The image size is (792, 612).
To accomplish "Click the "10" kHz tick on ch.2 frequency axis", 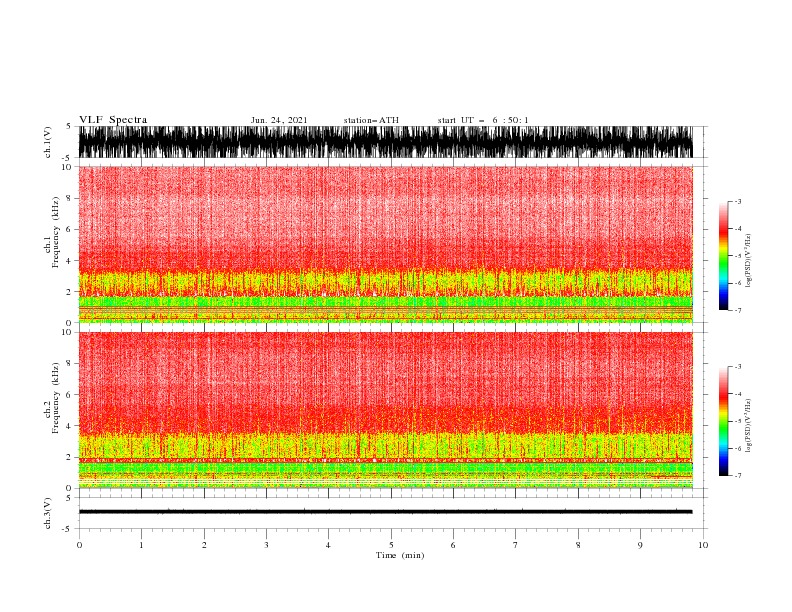I will pyautogui.click(x=67, y=332).
